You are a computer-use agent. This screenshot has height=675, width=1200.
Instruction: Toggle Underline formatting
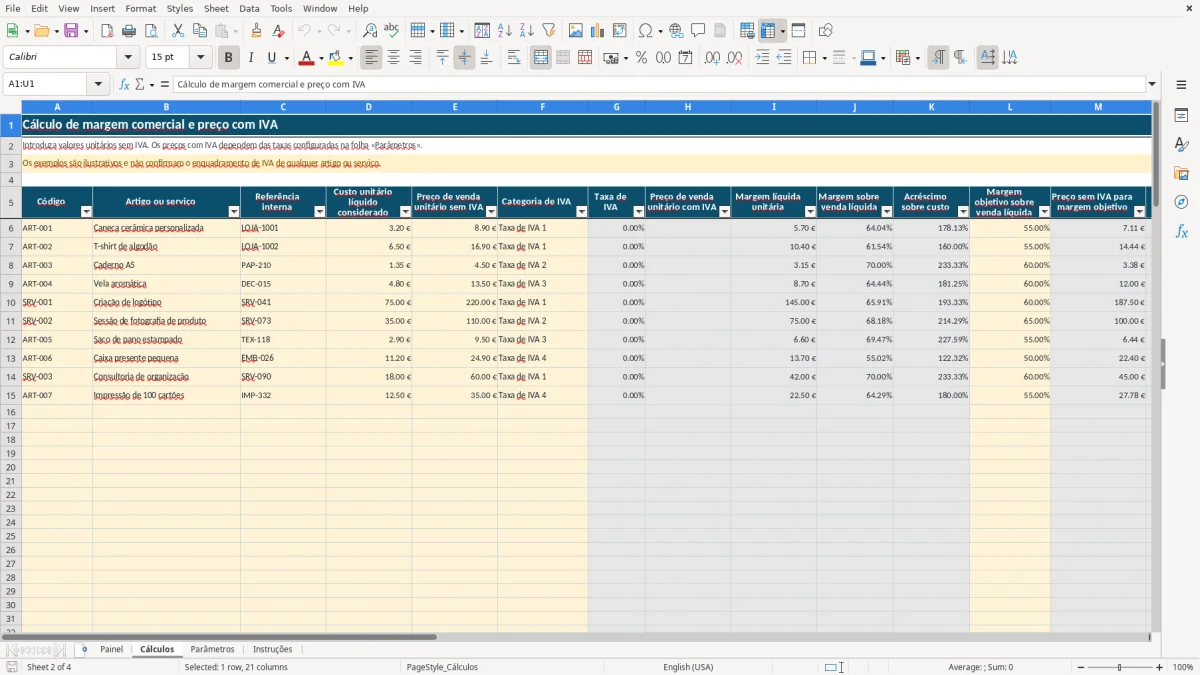(x=272, y=58)
